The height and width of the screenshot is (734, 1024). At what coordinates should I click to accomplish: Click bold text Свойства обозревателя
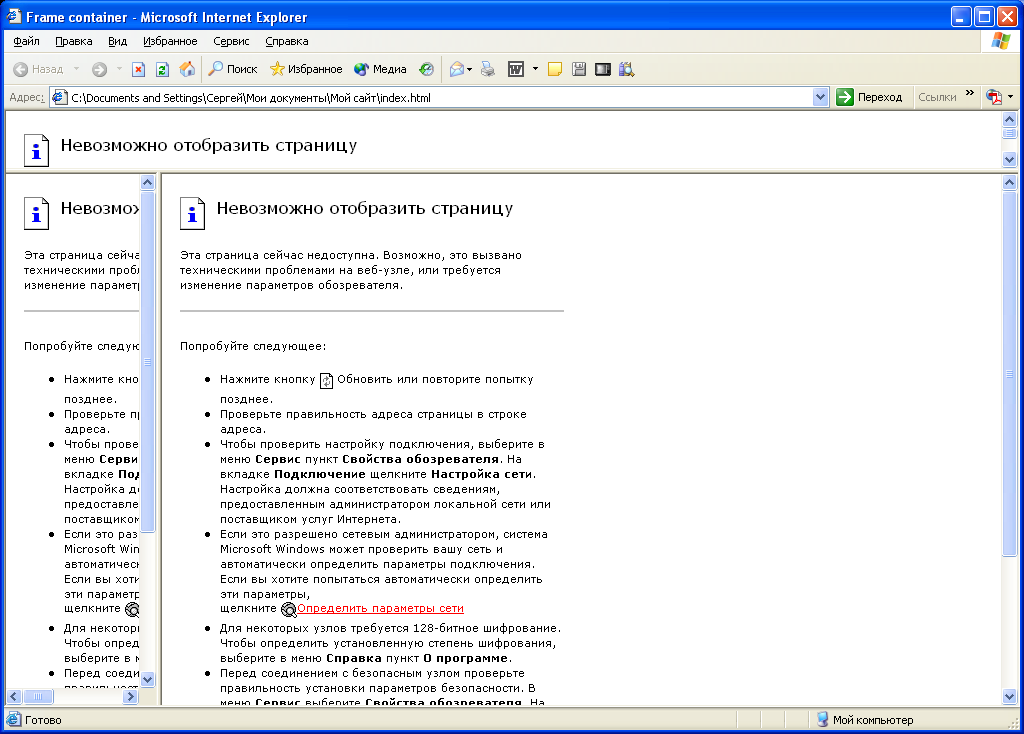pos(421,459)
